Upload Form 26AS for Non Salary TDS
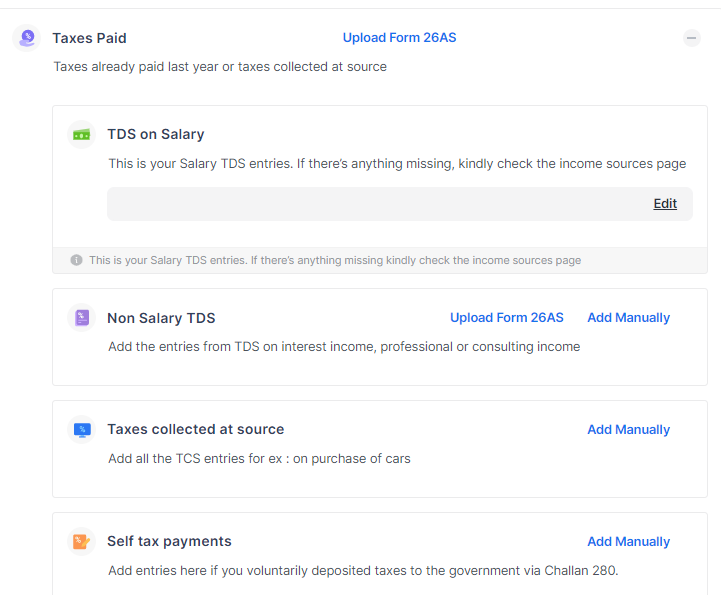Screen dimensions: 721x595 click(x=506, y=318)
